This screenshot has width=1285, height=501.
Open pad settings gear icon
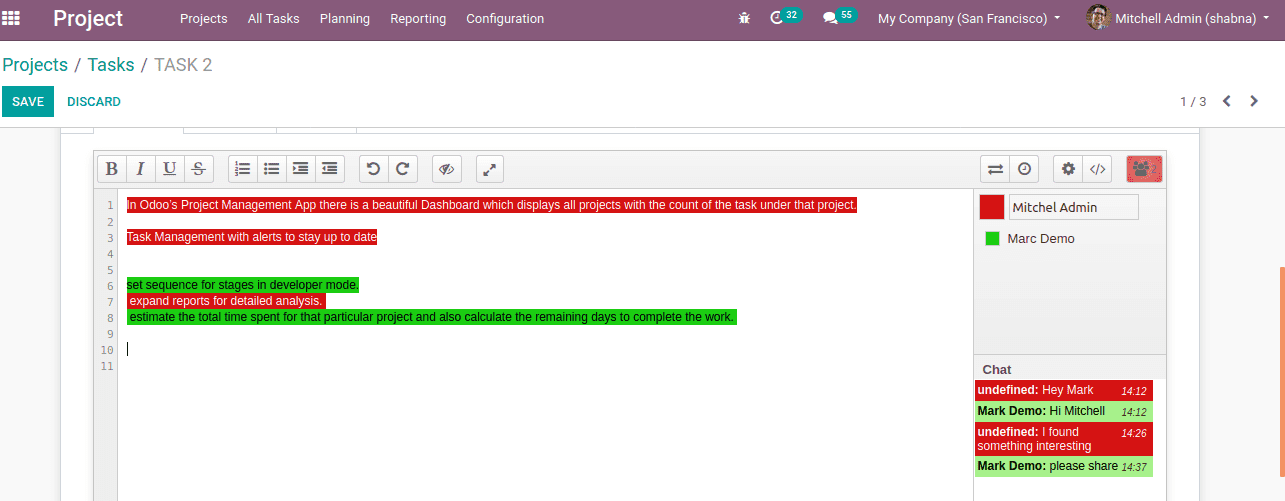(x=1068, y=169)
